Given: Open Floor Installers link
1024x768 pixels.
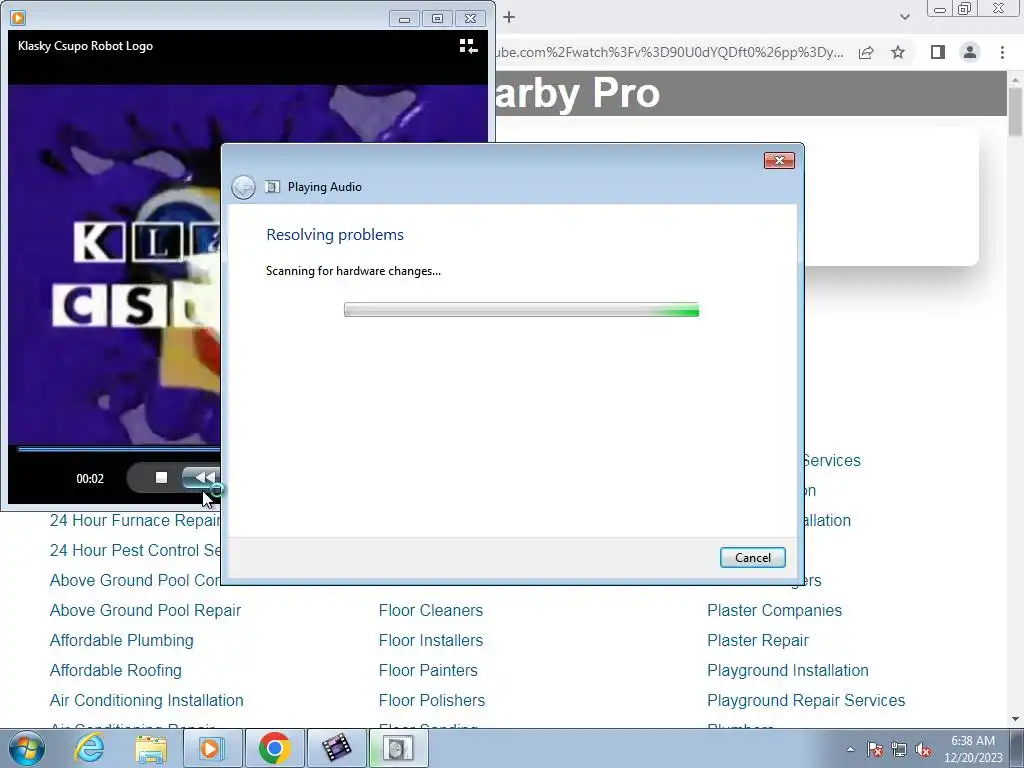Looking at the screenshot, I should [x=430, y=641].
